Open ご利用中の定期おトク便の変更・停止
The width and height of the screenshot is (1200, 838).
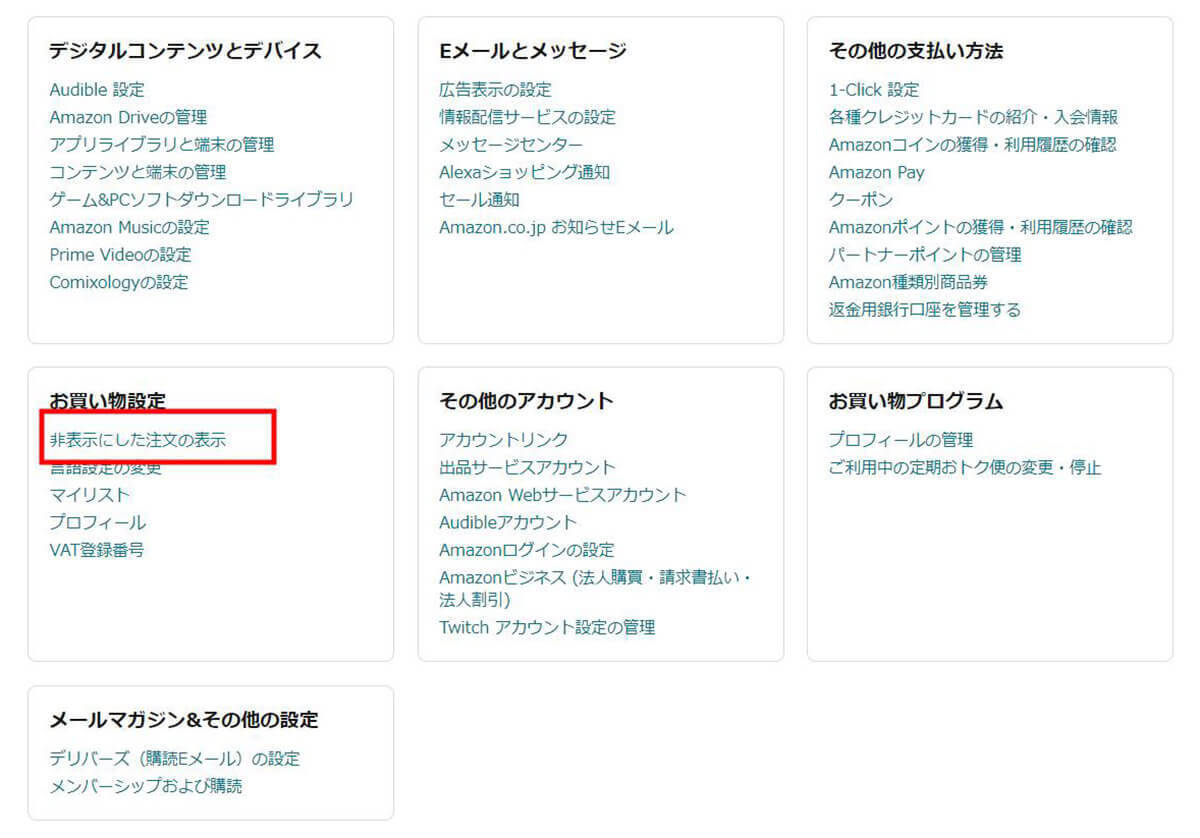964,467
